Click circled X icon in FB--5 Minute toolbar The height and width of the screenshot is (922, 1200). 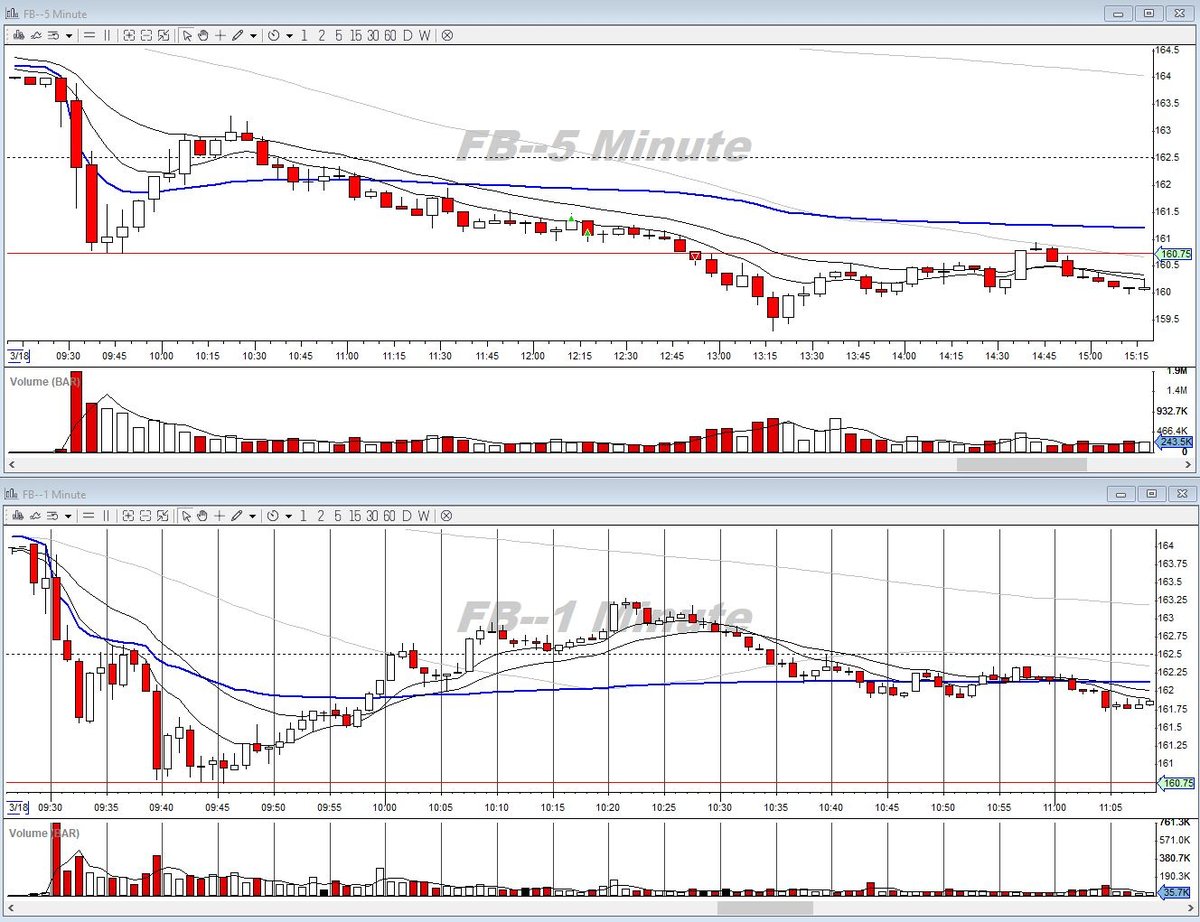447,35
